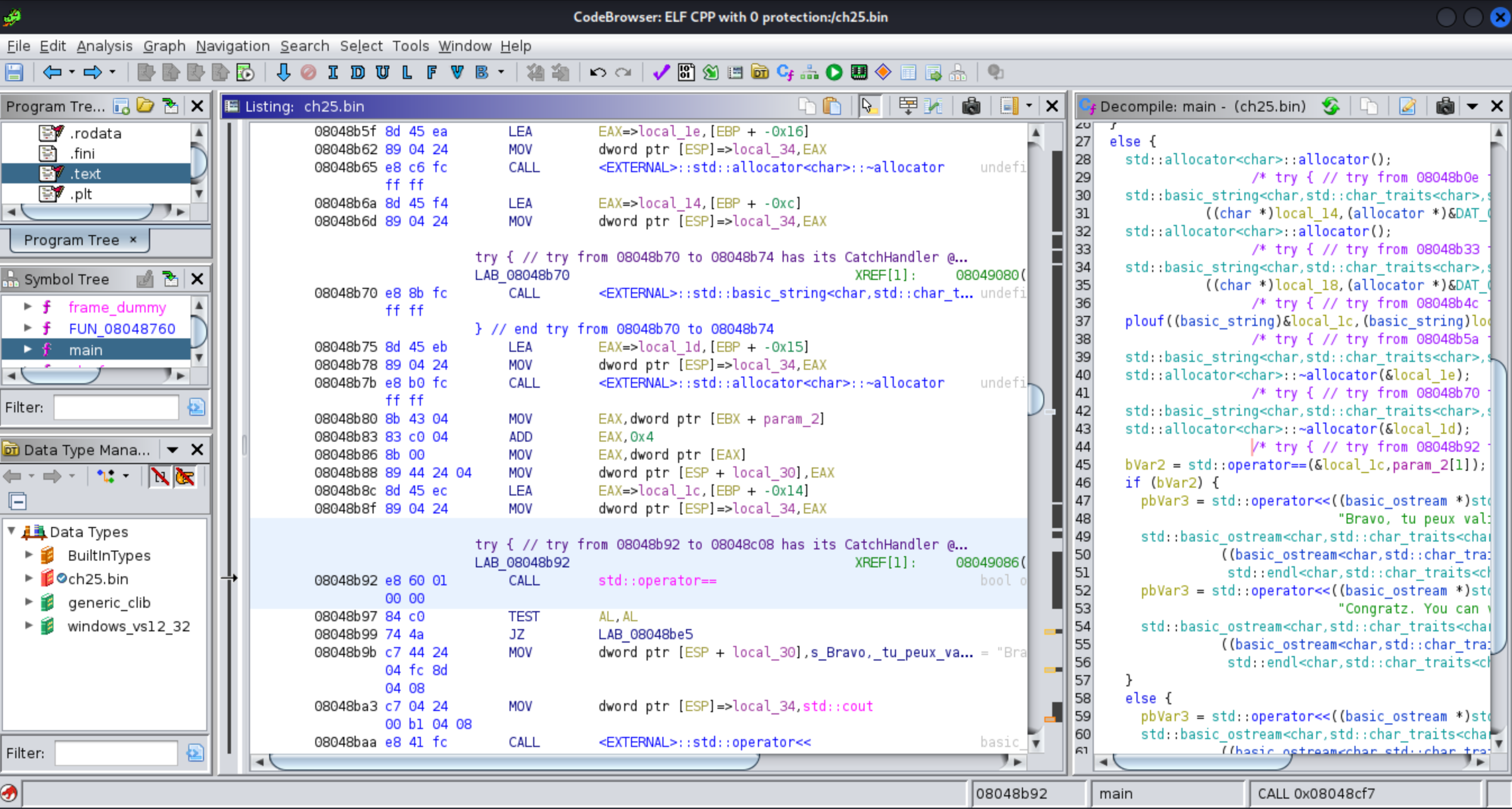Click Next Label (L) toolbar icon

407,72
